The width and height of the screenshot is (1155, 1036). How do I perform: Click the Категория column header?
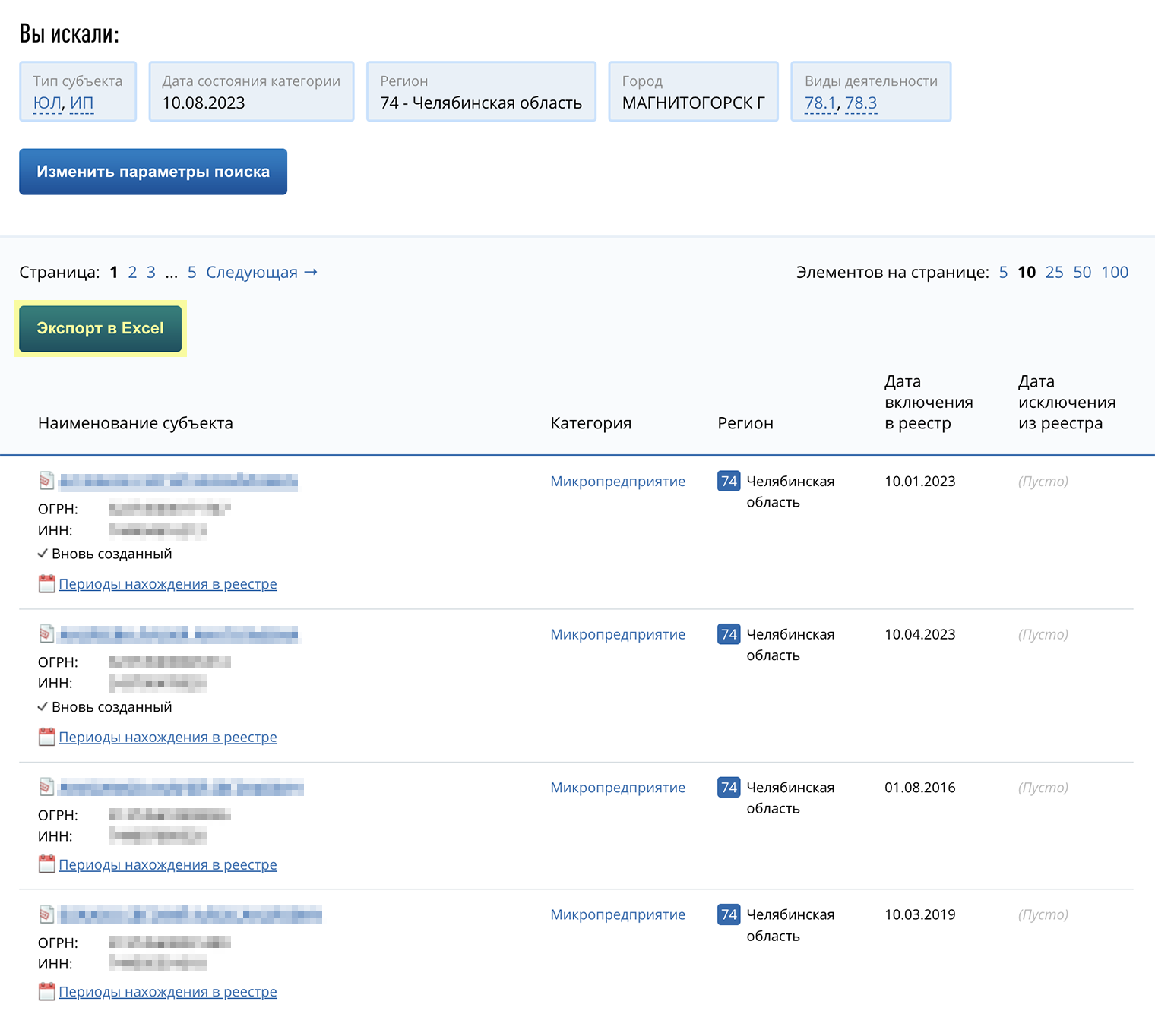coord(590,423)
